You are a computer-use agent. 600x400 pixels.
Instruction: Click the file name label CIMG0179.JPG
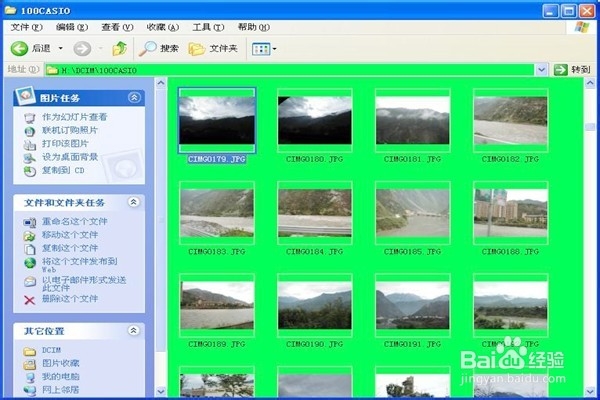pyautogui.click(x=217, y=159)
